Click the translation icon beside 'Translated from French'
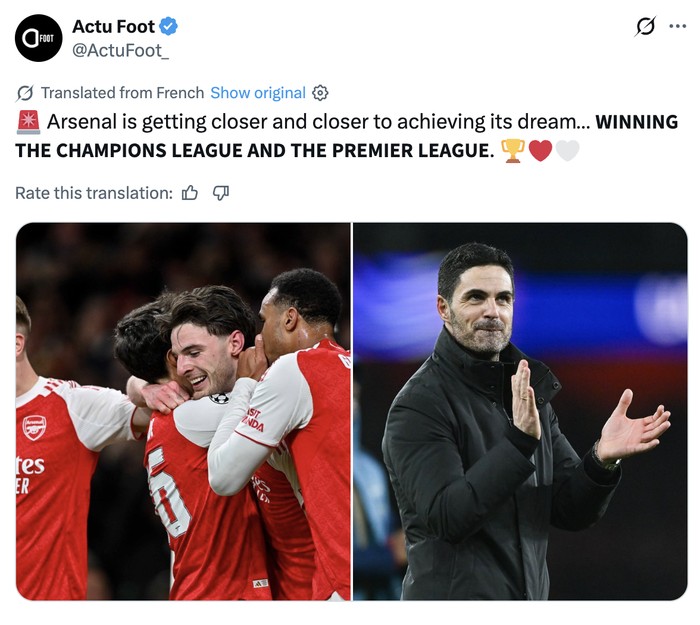Screen dimensions: 700x625 click(25, 93)
